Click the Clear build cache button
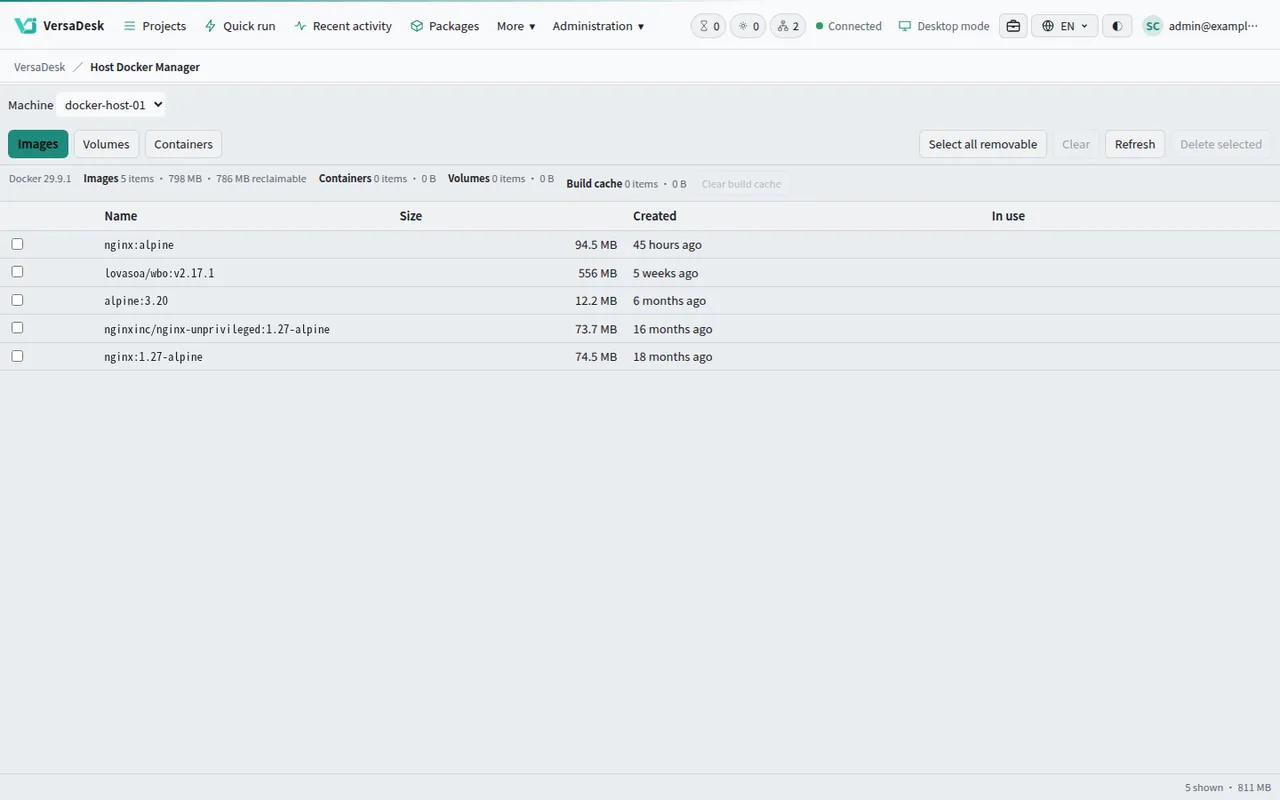 pyautogui.click(x=741, y=184)
